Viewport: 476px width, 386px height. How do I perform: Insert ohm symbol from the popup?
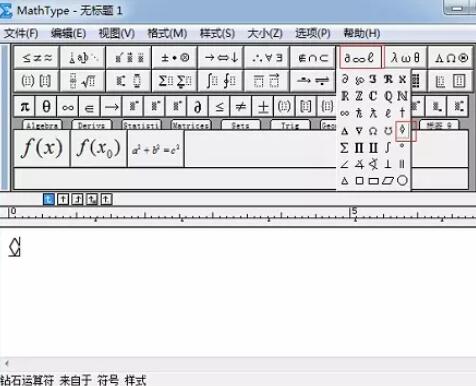coord(373,130)
